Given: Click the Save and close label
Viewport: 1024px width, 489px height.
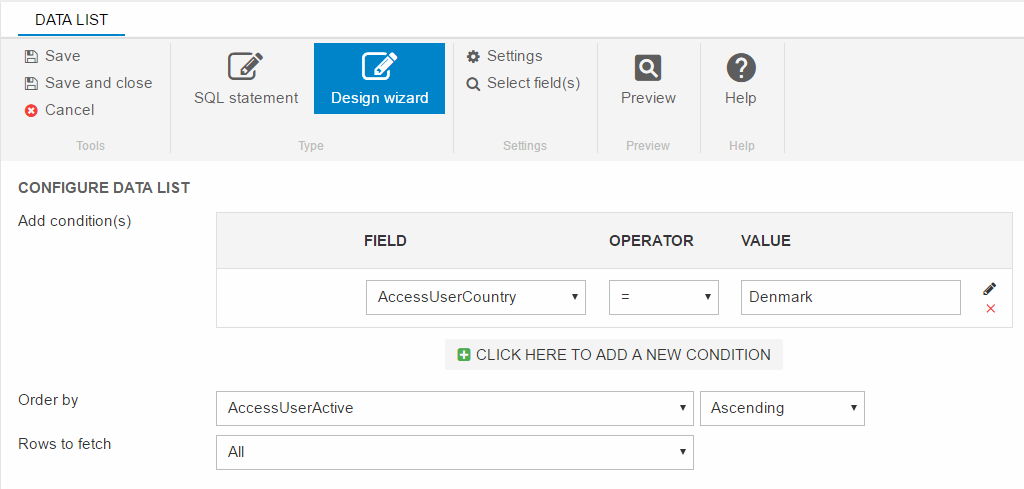Looking at the screenshot, I should [x=99, y=84].
